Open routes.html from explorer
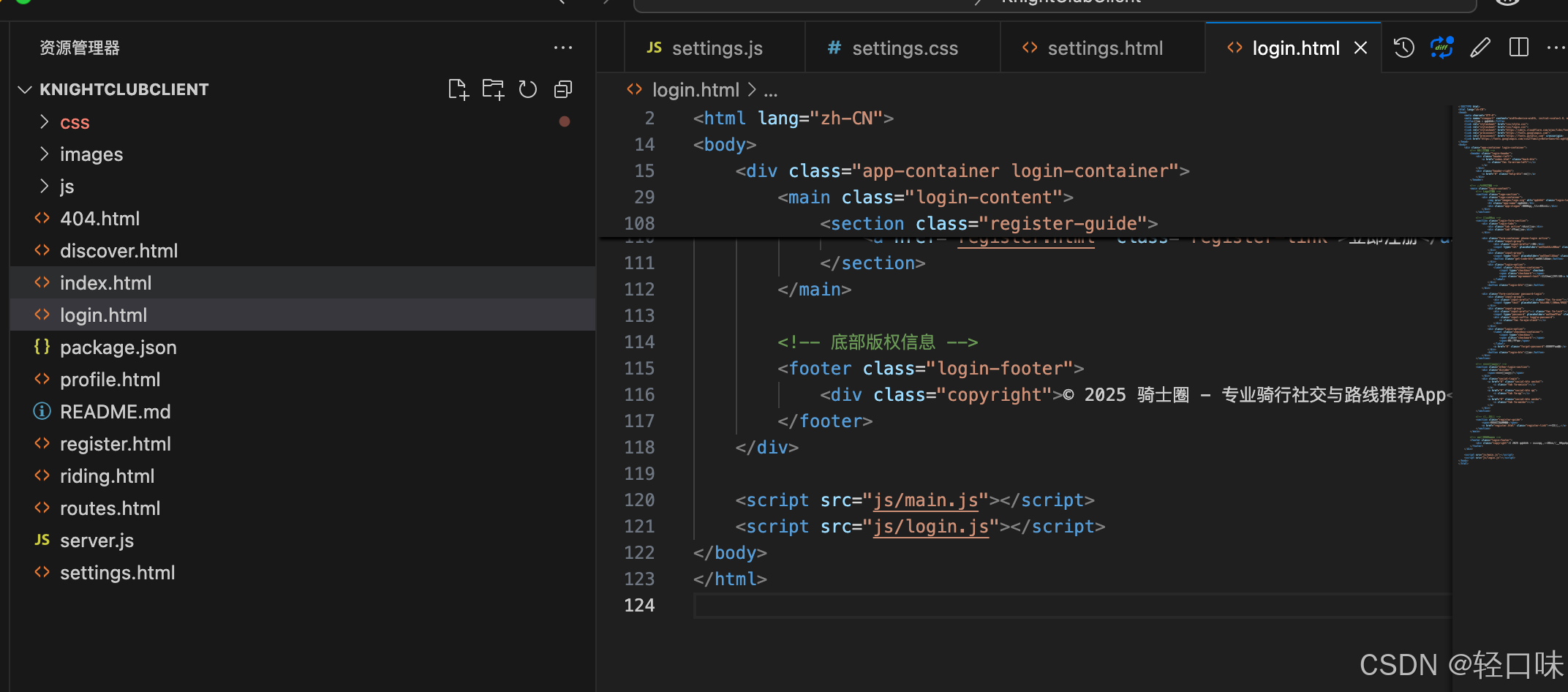 (x=303, y=508)
